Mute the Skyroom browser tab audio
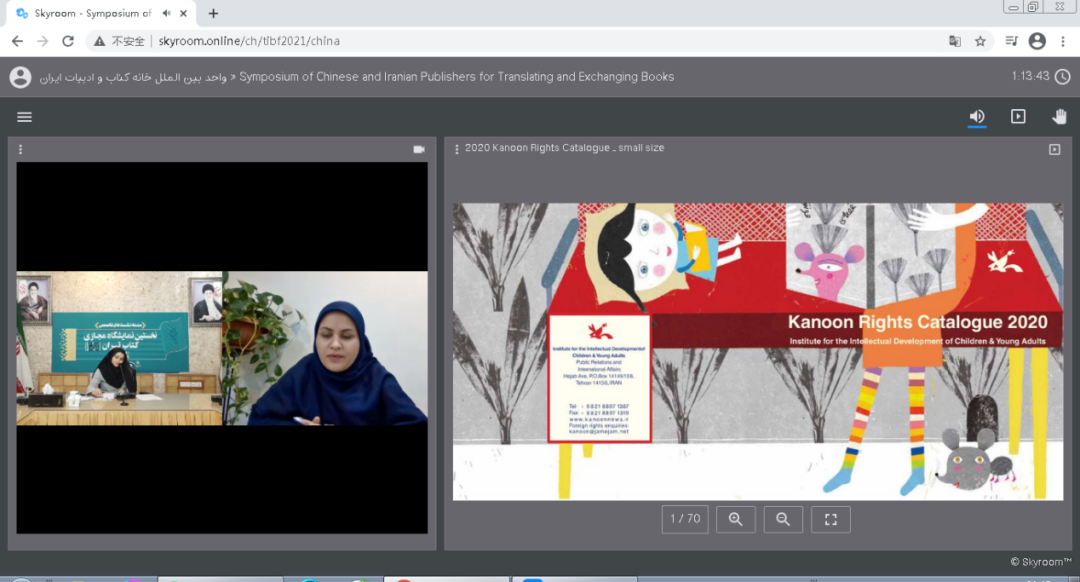The width and height of the screenshot is (1080, 582). point(165,14)
